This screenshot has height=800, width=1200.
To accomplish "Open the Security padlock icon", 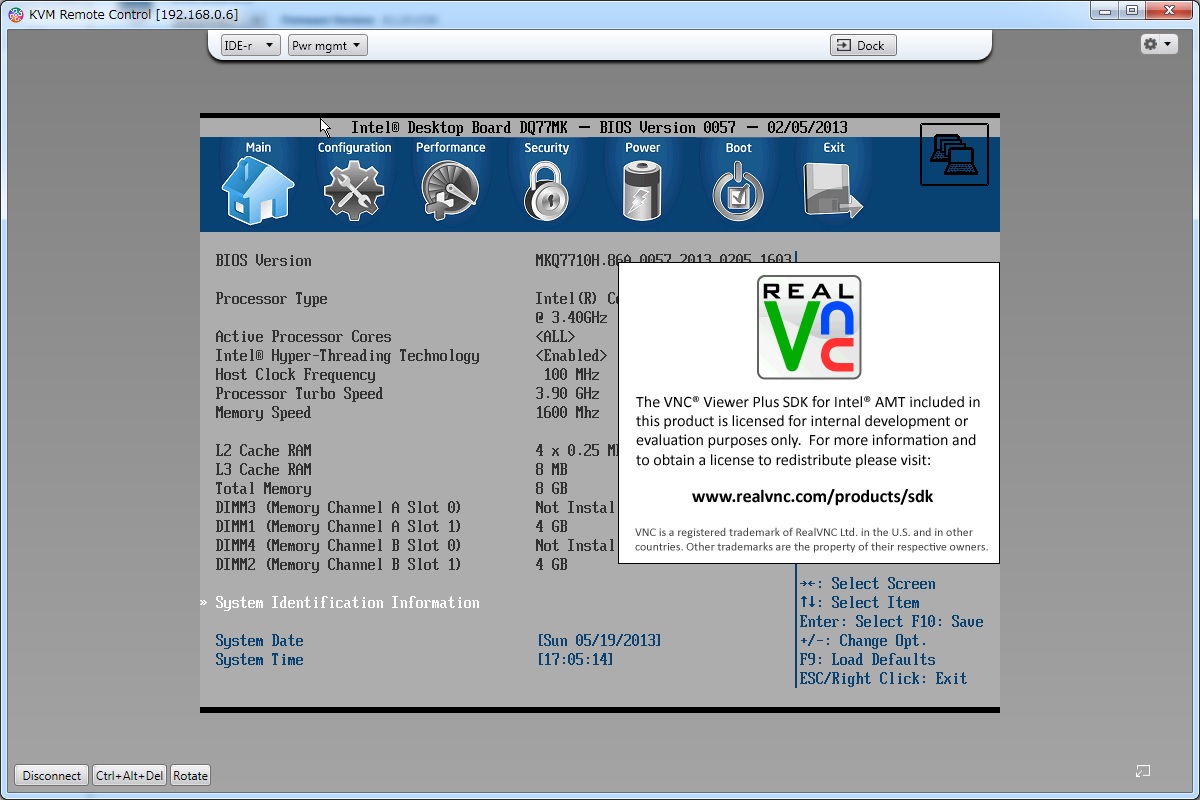I will (x=546, y=190).
